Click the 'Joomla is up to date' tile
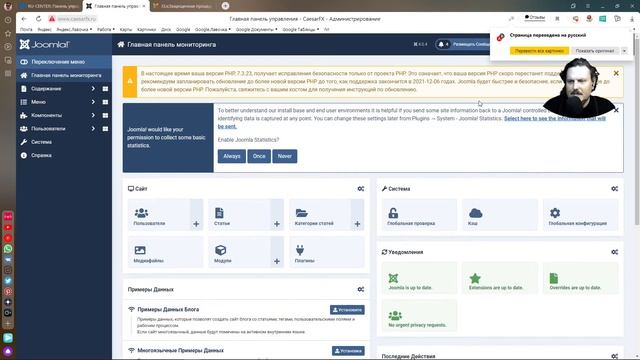This screenshot has height=360, width=640. point(420,278)
